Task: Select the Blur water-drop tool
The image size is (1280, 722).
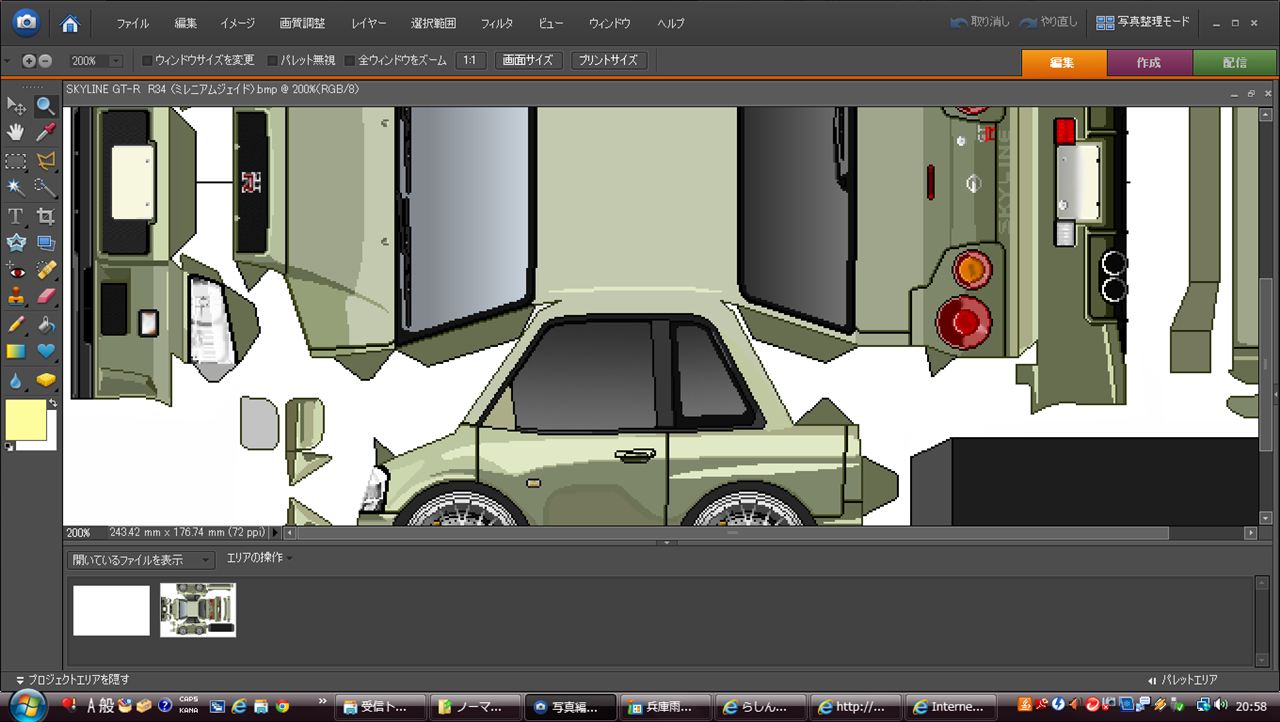Action: tap(16, 380)
